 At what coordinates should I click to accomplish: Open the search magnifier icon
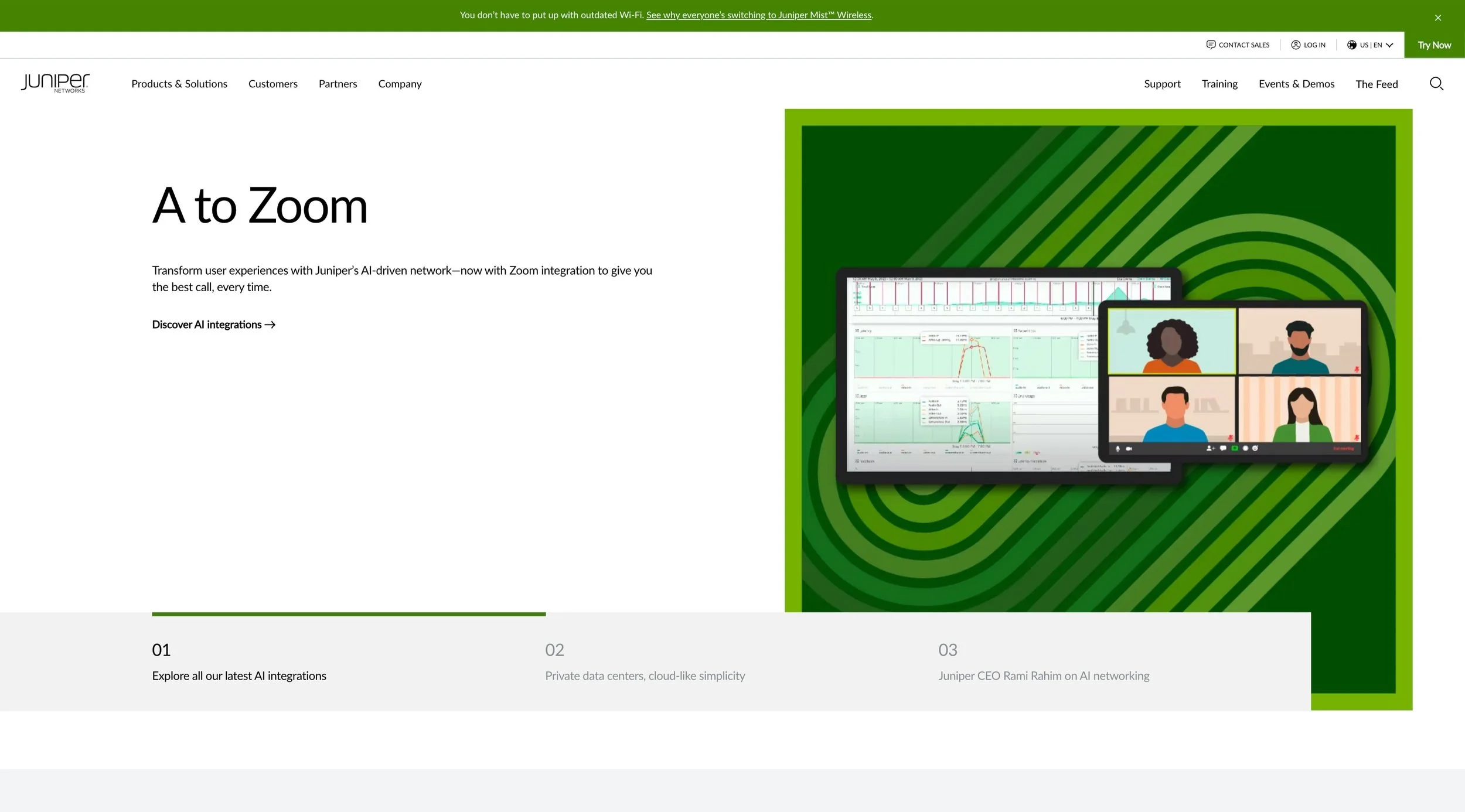point(1436,84)
